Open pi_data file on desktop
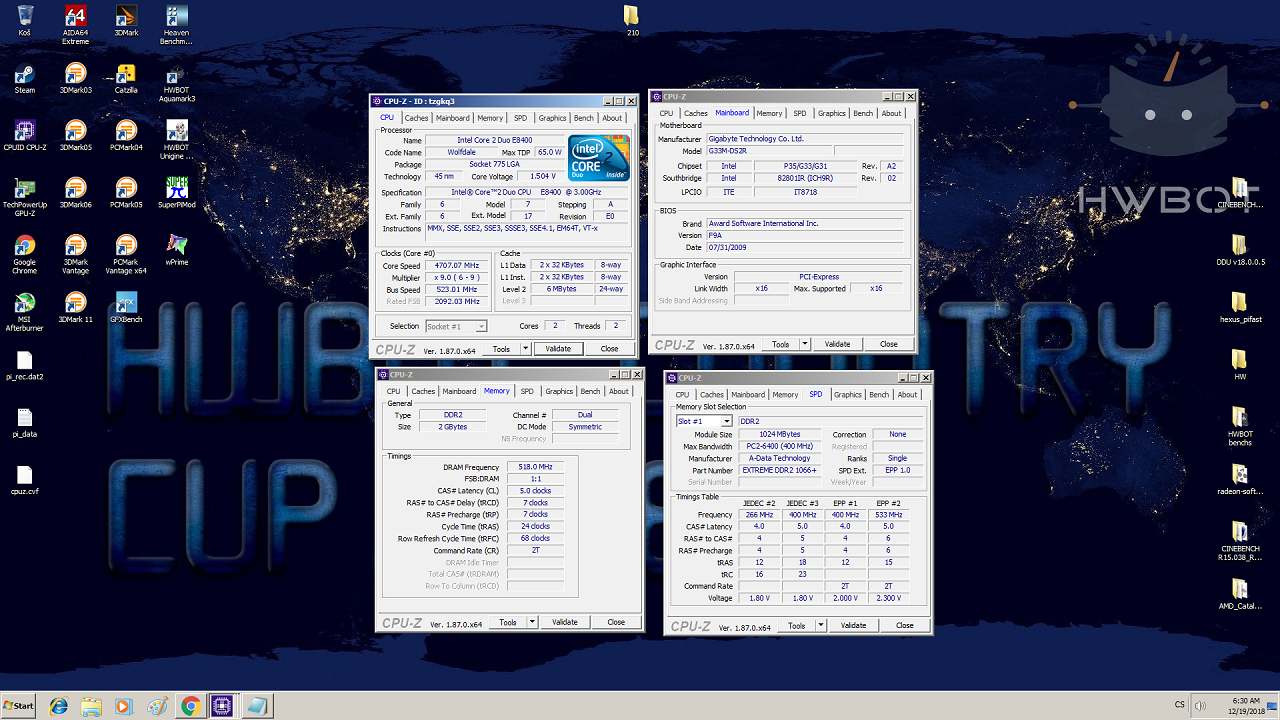 (24, 423)
